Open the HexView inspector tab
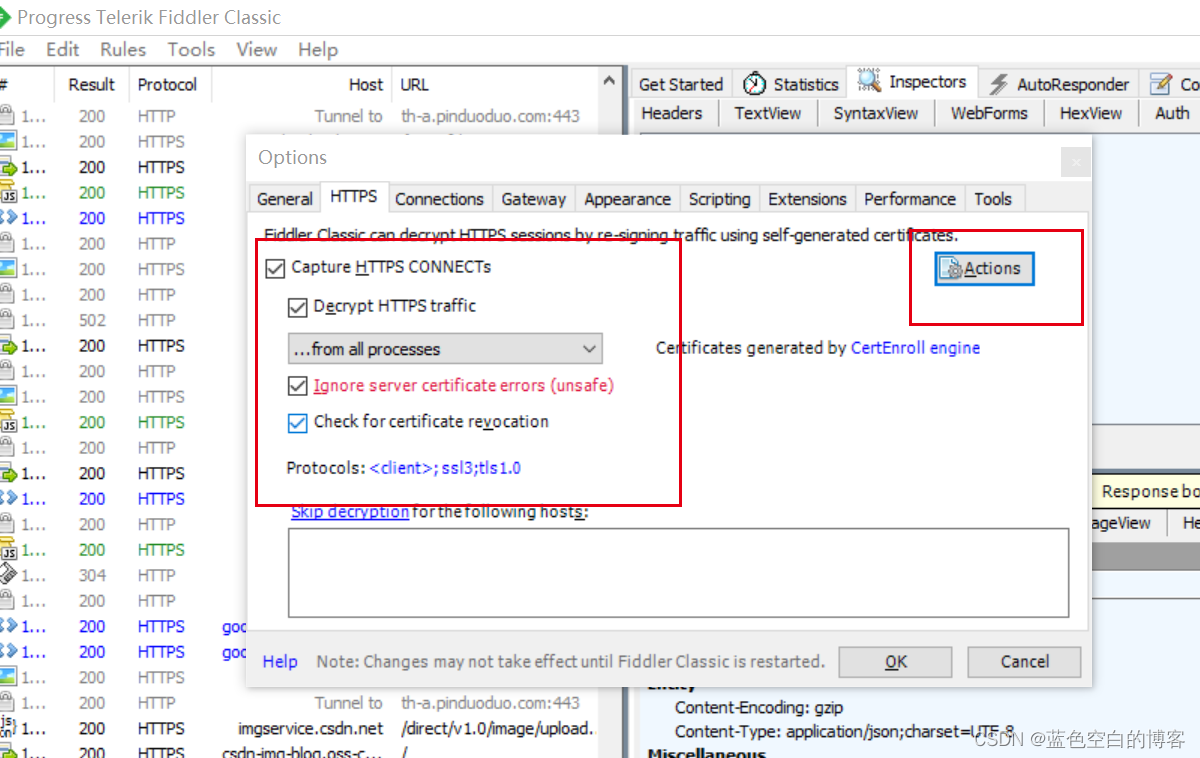Viewport: 1200px width, 758px height. (1091, 113)
